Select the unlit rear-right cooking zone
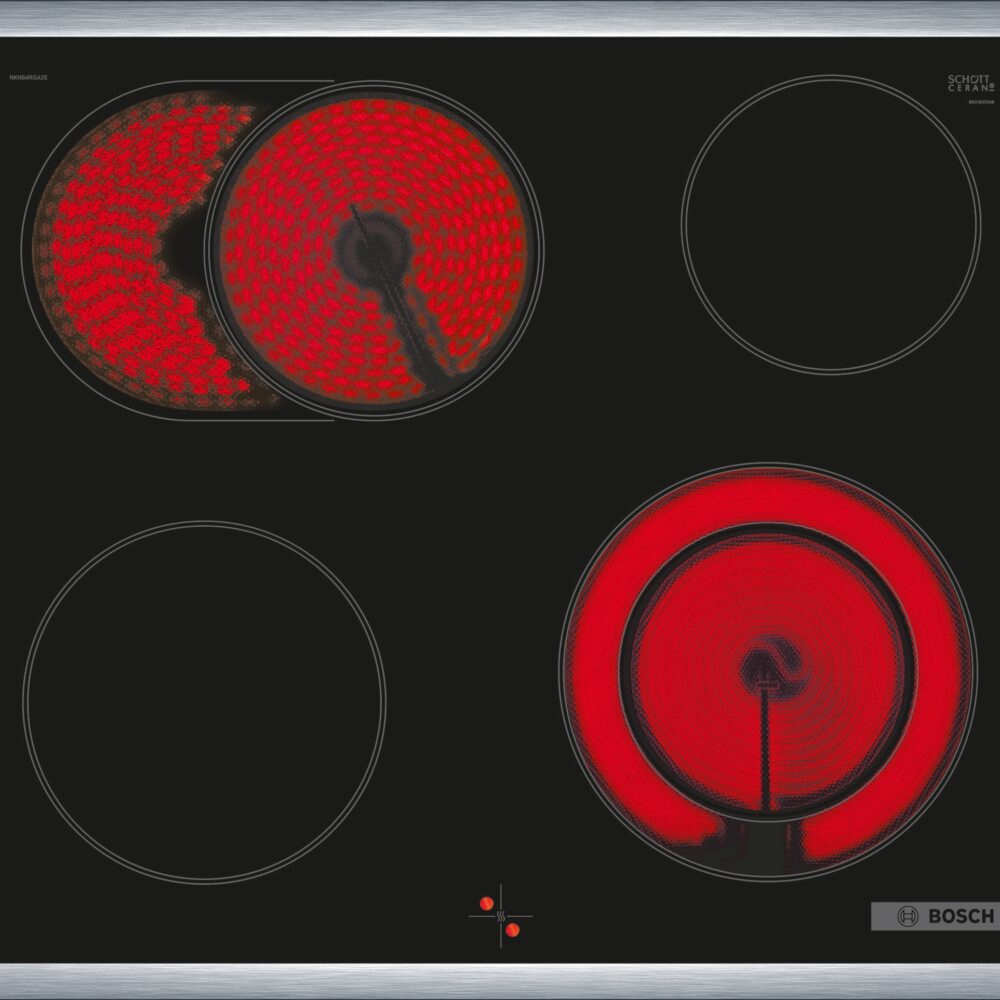 point(830,224)
